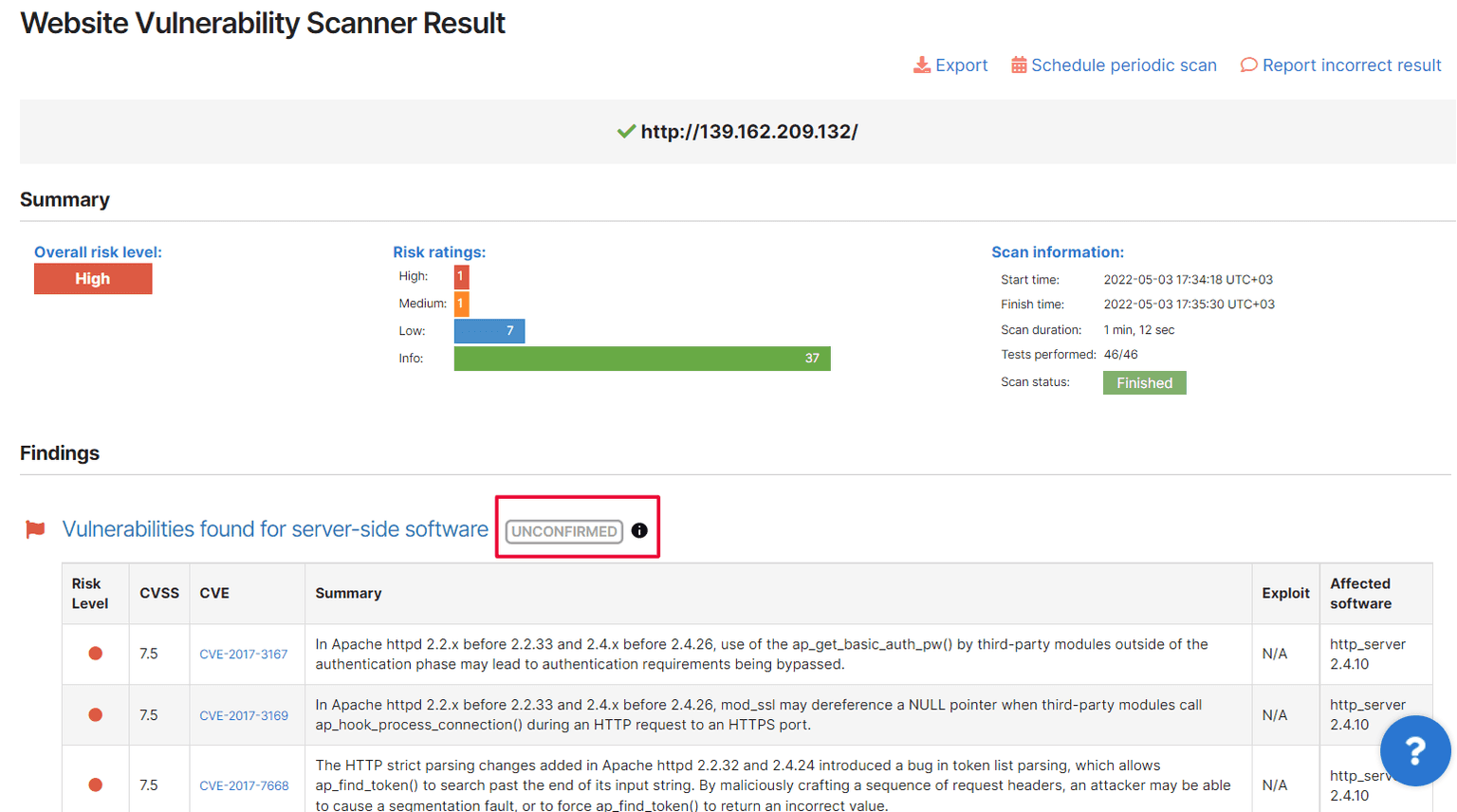This screenshot has height=812, width=1457.
Task: Select the CVSS column header
Action: coord(158,592)
